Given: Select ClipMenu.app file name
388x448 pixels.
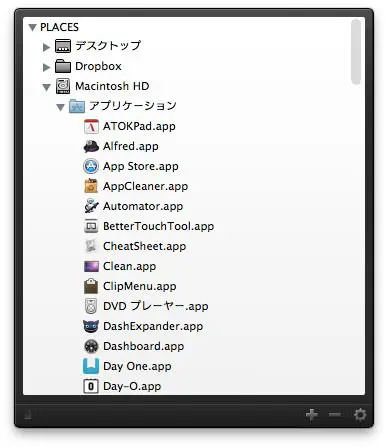Looking at the screenshot, I should click(x=140, y=287).
